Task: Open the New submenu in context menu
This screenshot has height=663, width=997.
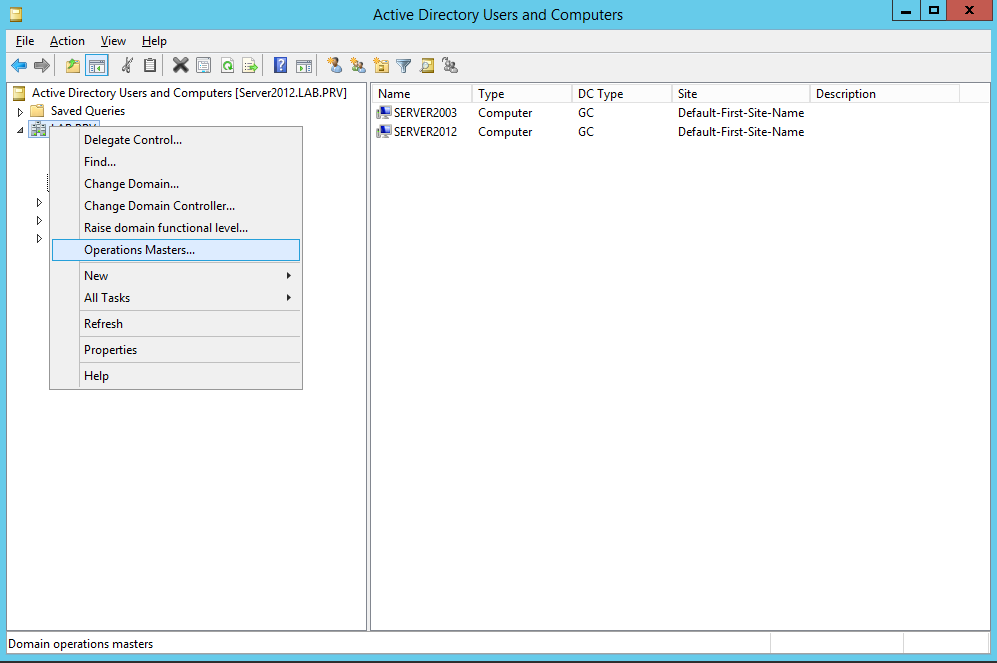Action: coord(175,276)
